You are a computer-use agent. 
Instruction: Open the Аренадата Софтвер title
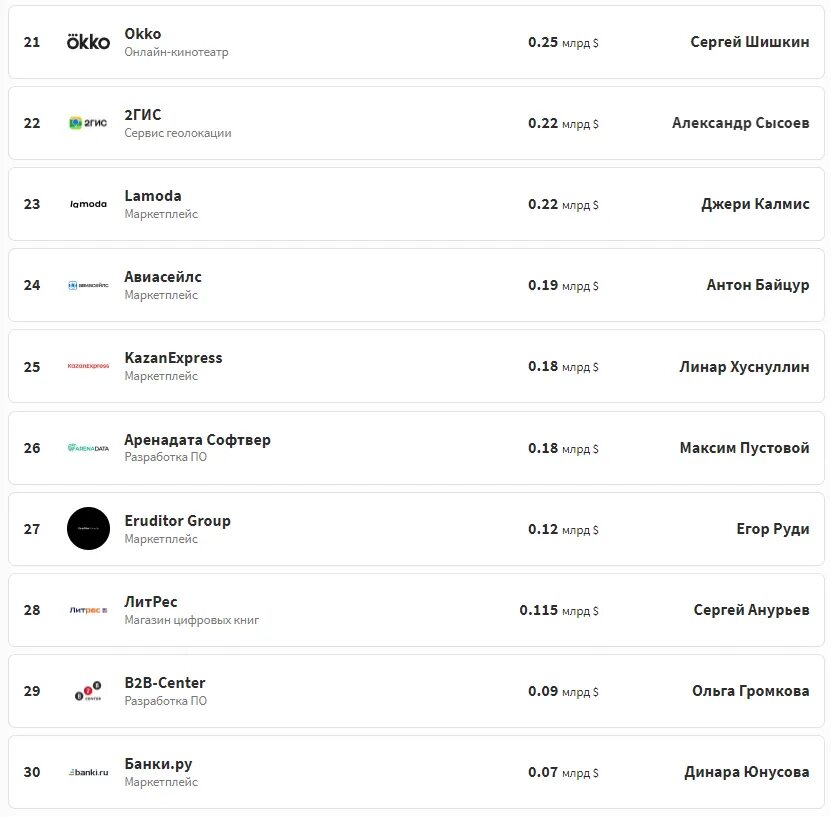[197, 440]
